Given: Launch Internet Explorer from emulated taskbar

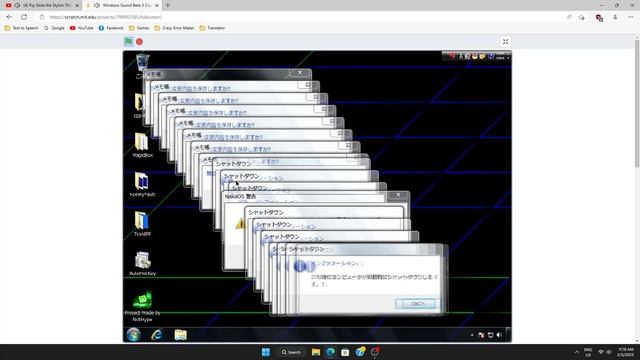Looking at the screenshot, I should point(157,335).
